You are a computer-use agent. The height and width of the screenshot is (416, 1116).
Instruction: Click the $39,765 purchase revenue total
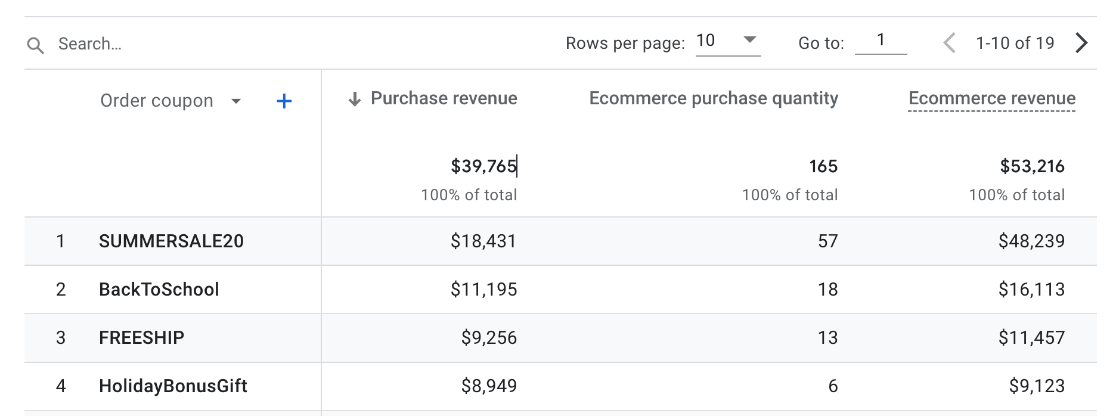(483, 166)
